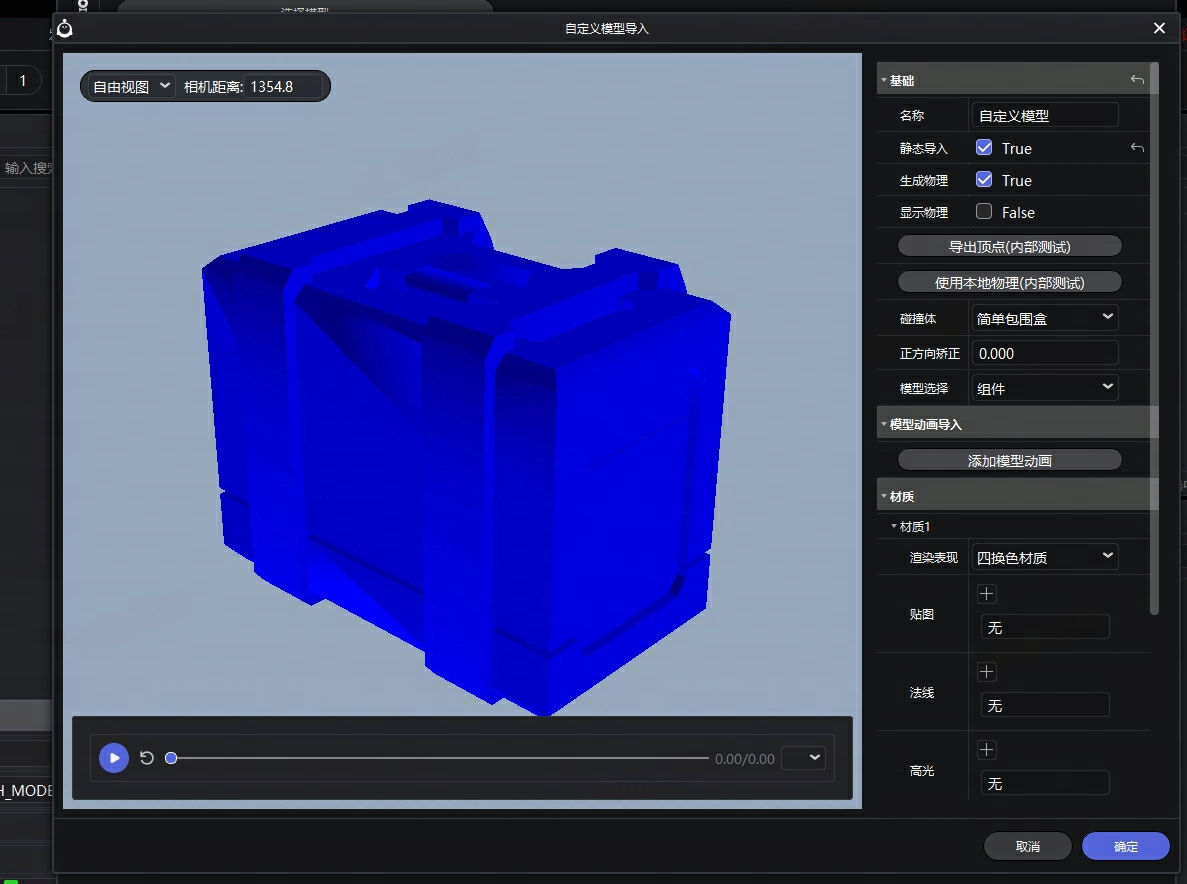Enable the 显示物理 checkbox
Screen dimensions: 1187x884
[984, 212]
